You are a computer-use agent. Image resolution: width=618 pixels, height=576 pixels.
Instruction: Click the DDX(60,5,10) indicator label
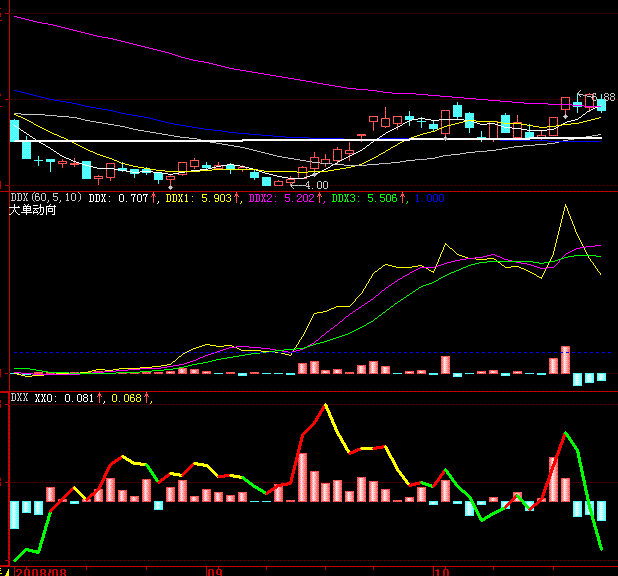click(x=46, y=198)
